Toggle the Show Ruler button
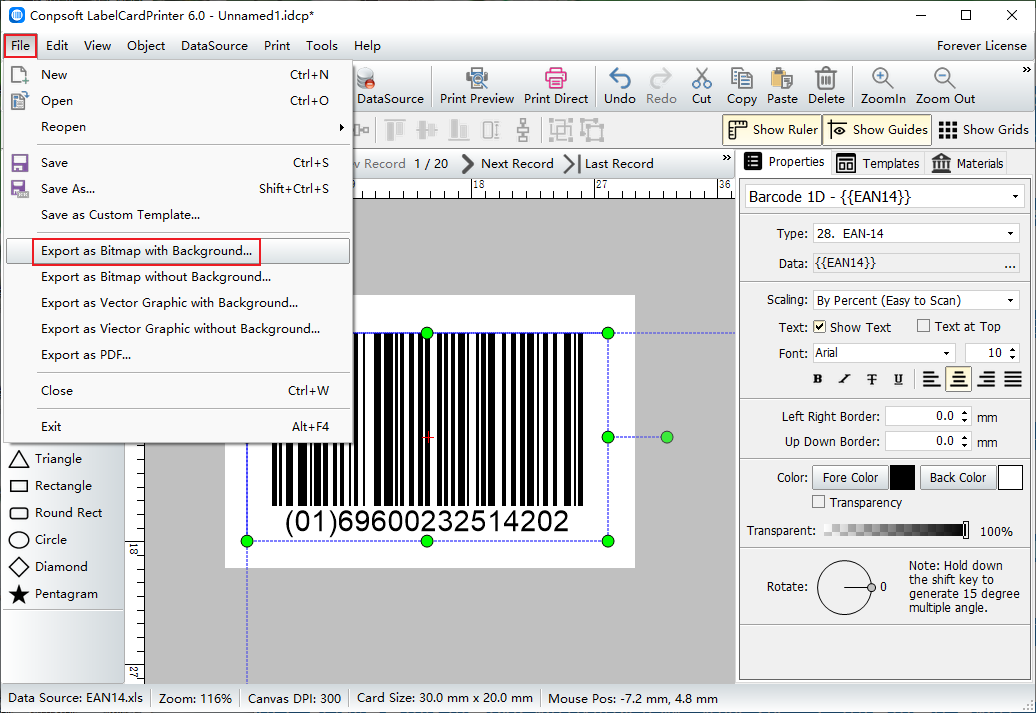Image resolution: width=1036 pixels, height=713 pixels. (772, 130)
